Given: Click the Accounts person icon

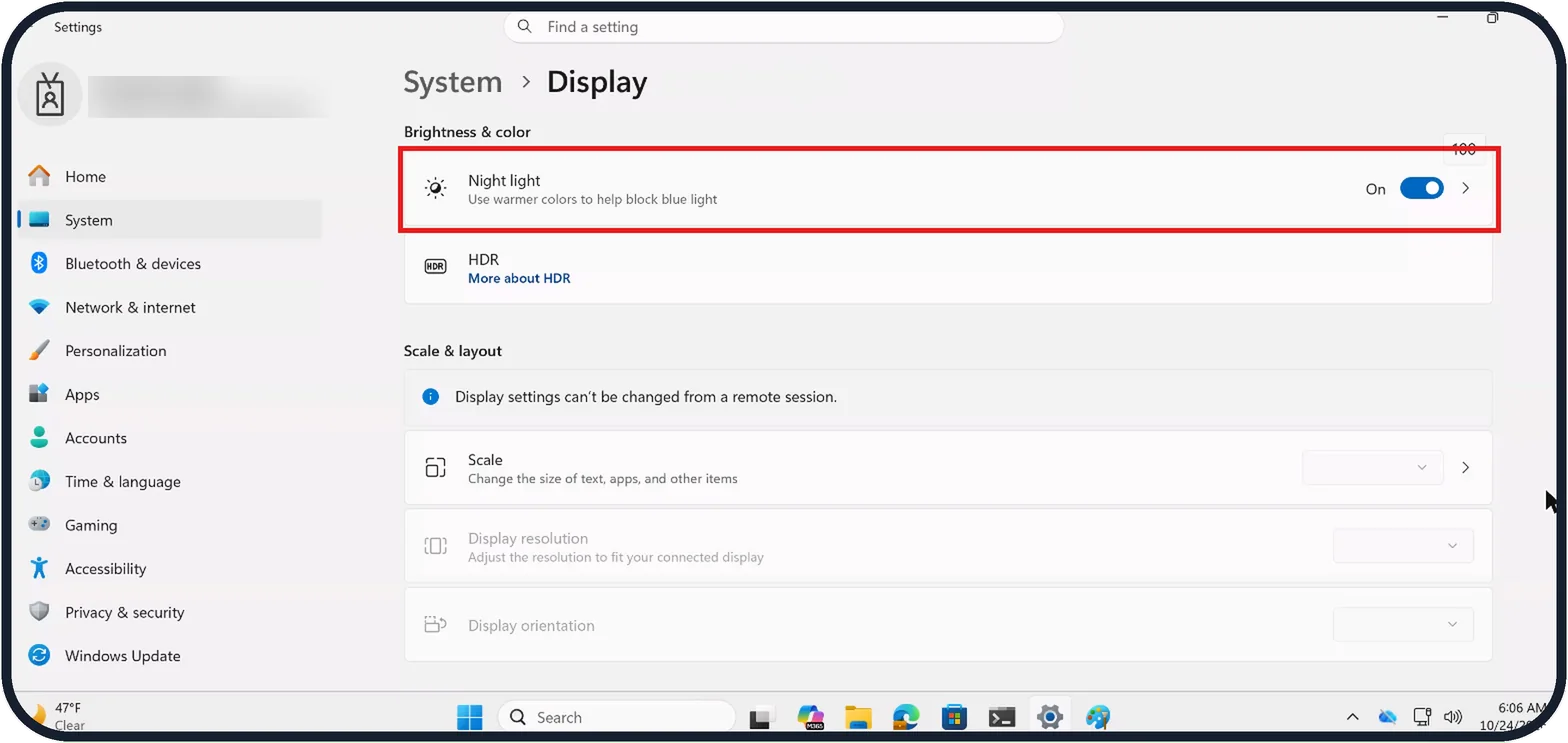Looking at the screenshot, I should (39, 437).
